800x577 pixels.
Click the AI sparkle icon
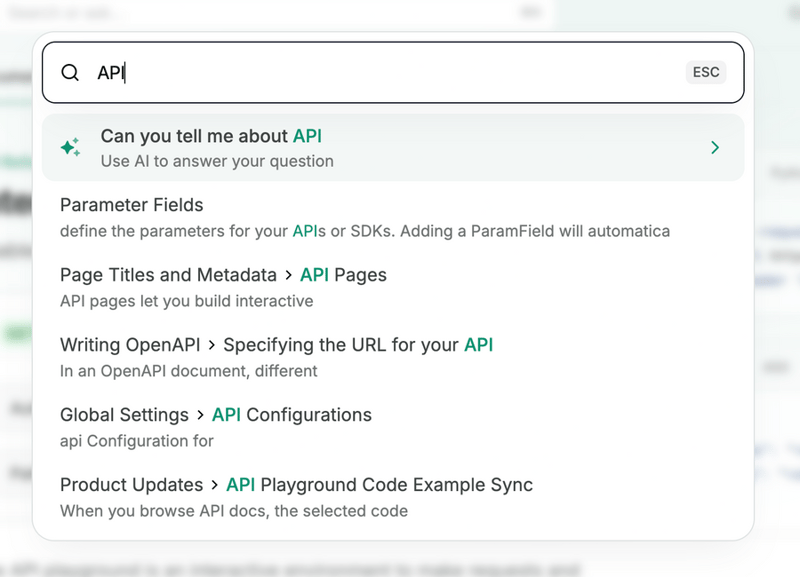(x=69, y=146)
